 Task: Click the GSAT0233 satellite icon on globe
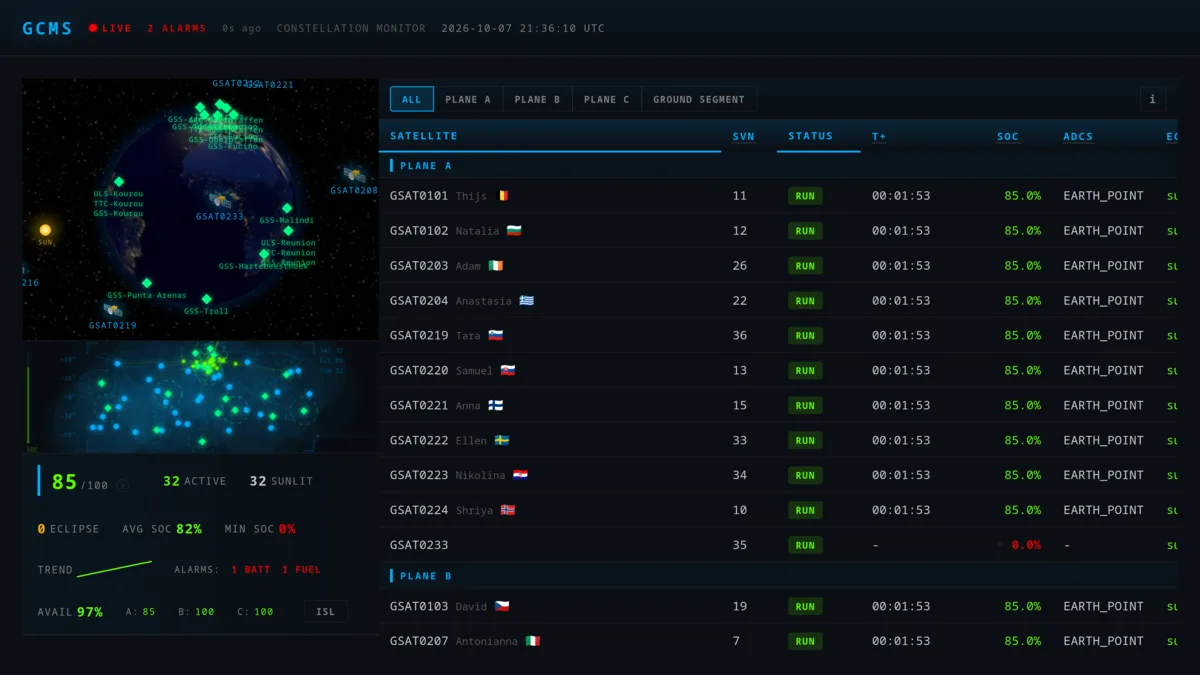[x=221, y=200]
